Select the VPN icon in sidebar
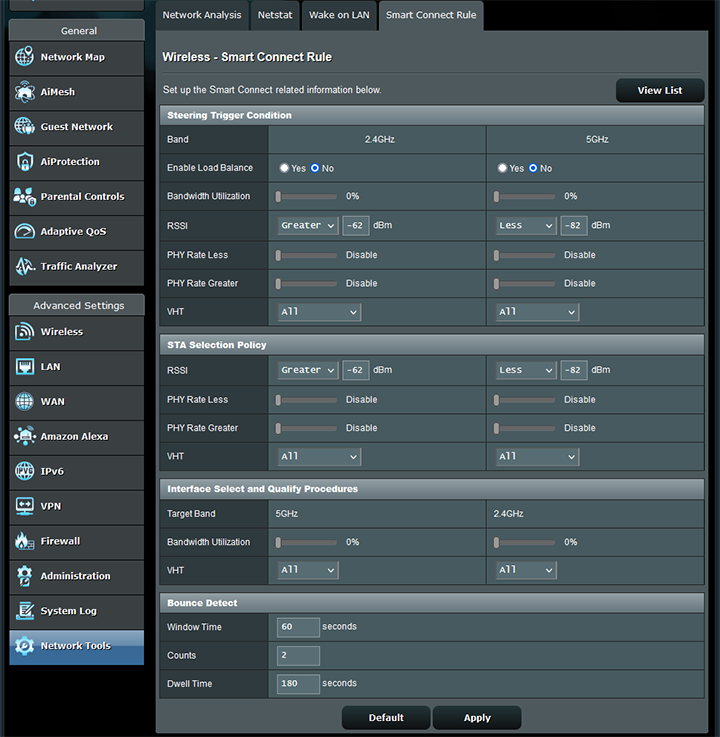 pos(25,506)
